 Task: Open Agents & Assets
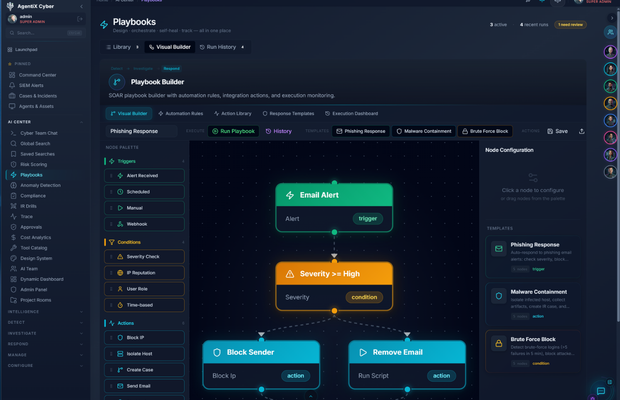[36, 106]
